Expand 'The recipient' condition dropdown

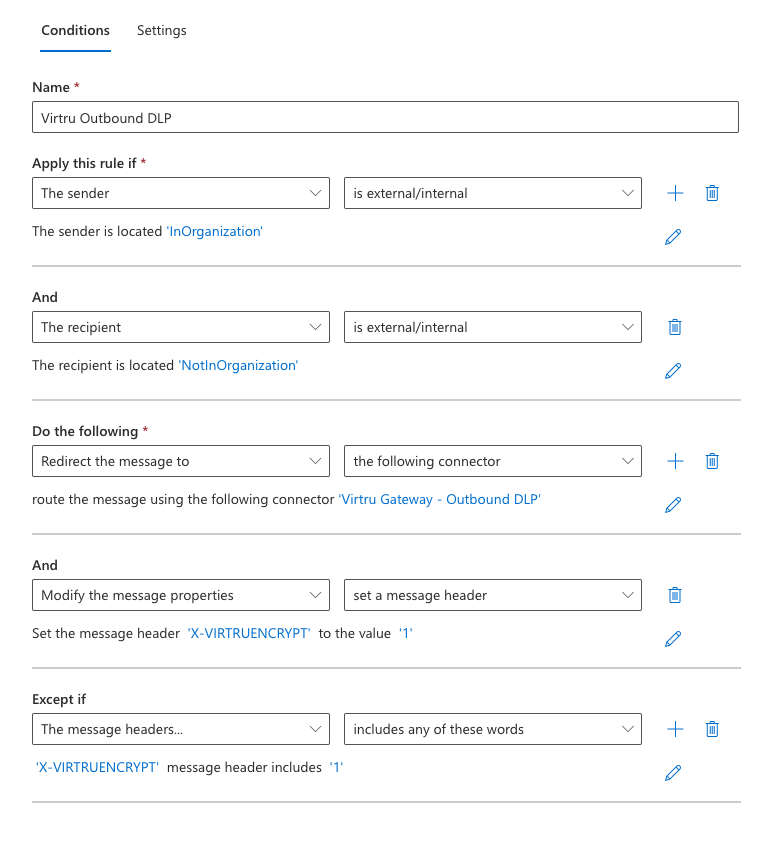coord(181,327)
